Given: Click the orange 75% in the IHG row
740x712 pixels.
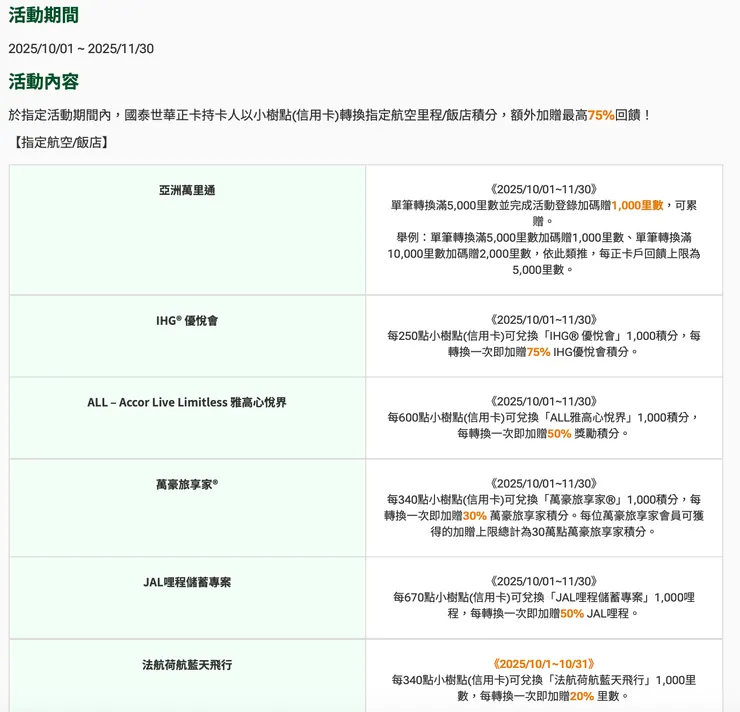Looking at the screenshot, I should pyautogui.click(x=538, y=352).
